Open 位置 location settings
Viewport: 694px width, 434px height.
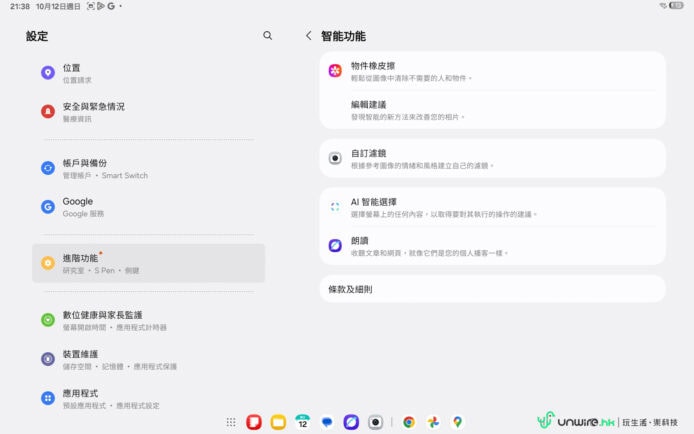point(148,73)
